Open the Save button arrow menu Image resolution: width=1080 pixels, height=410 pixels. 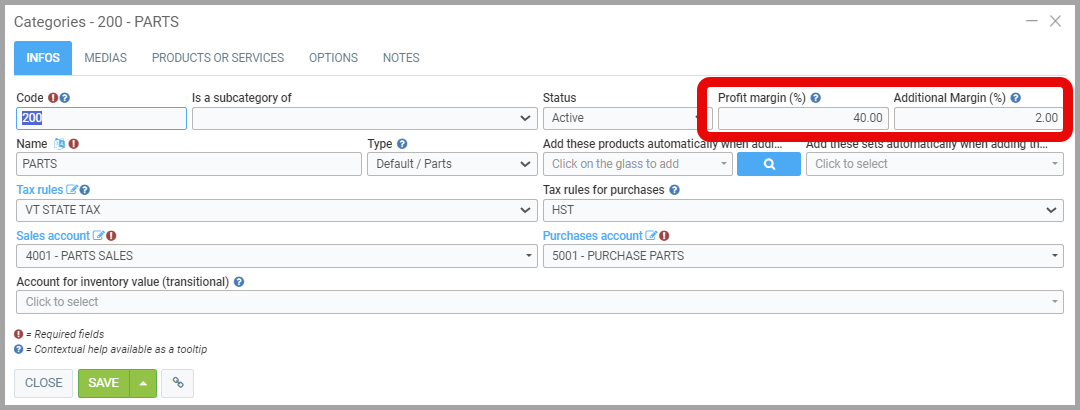[x=143, y=383]
